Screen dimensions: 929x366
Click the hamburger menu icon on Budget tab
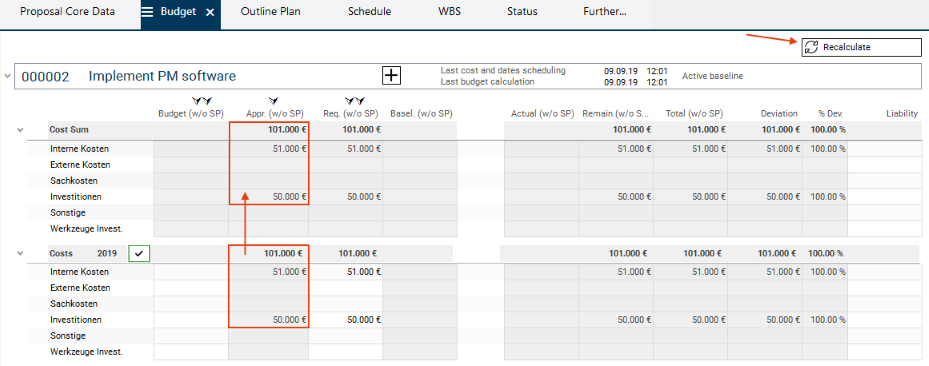(x=148, y=12)
